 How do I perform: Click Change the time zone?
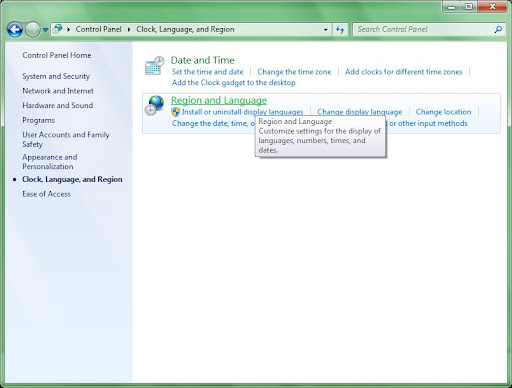[294, 72]
